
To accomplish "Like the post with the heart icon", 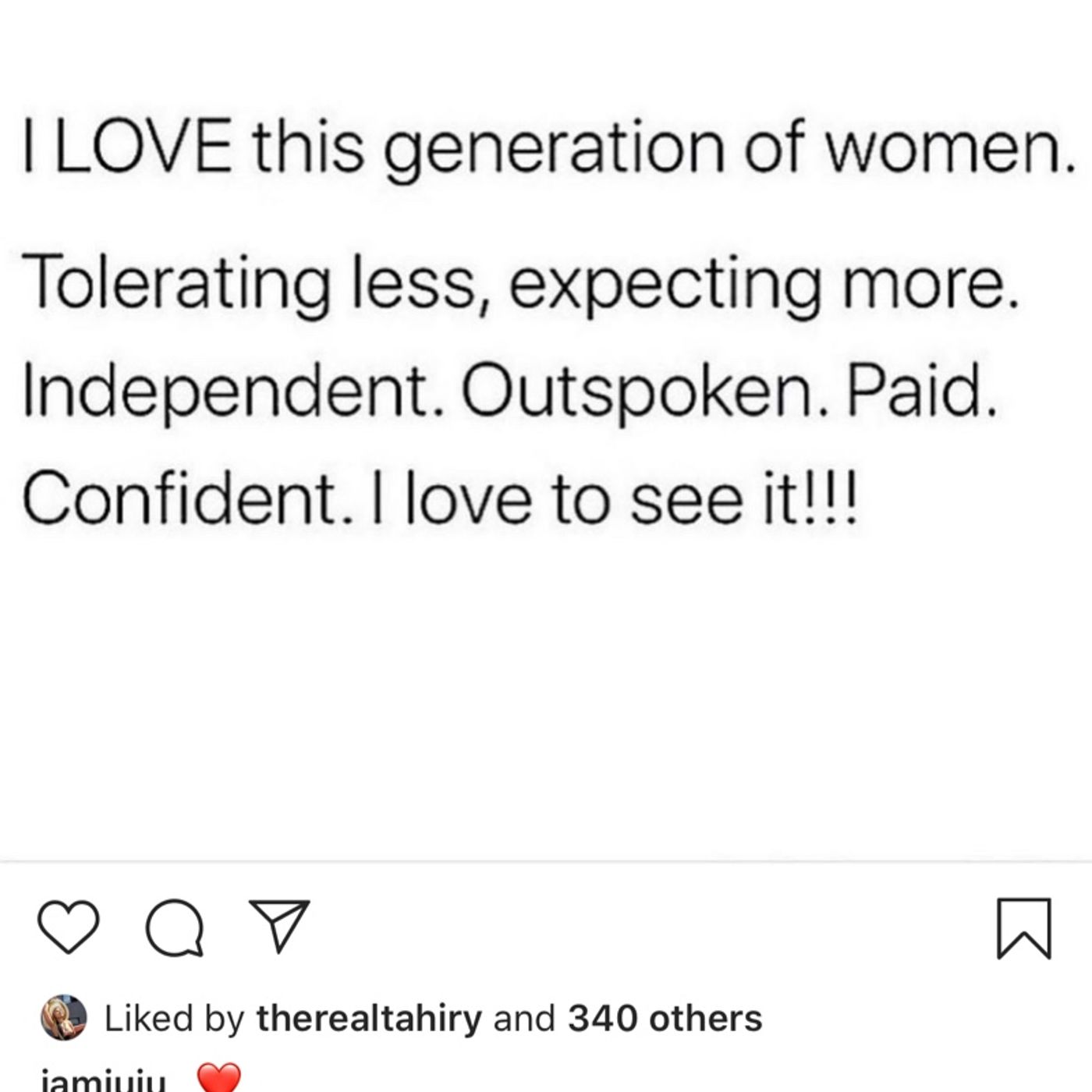I will point(69,927).
